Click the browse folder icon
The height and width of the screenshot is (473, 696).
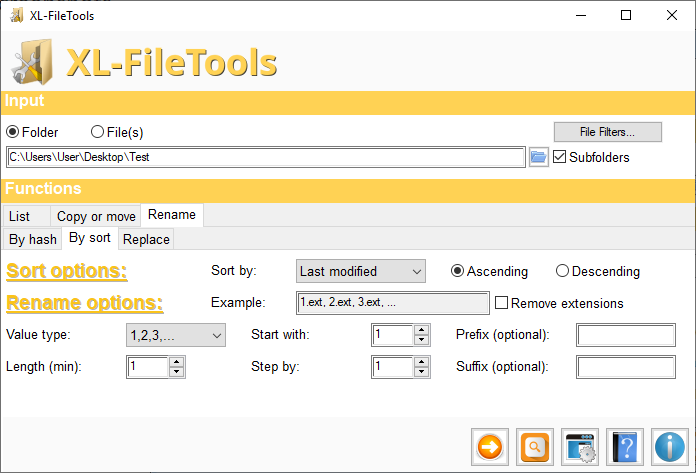tap(539, 157)
